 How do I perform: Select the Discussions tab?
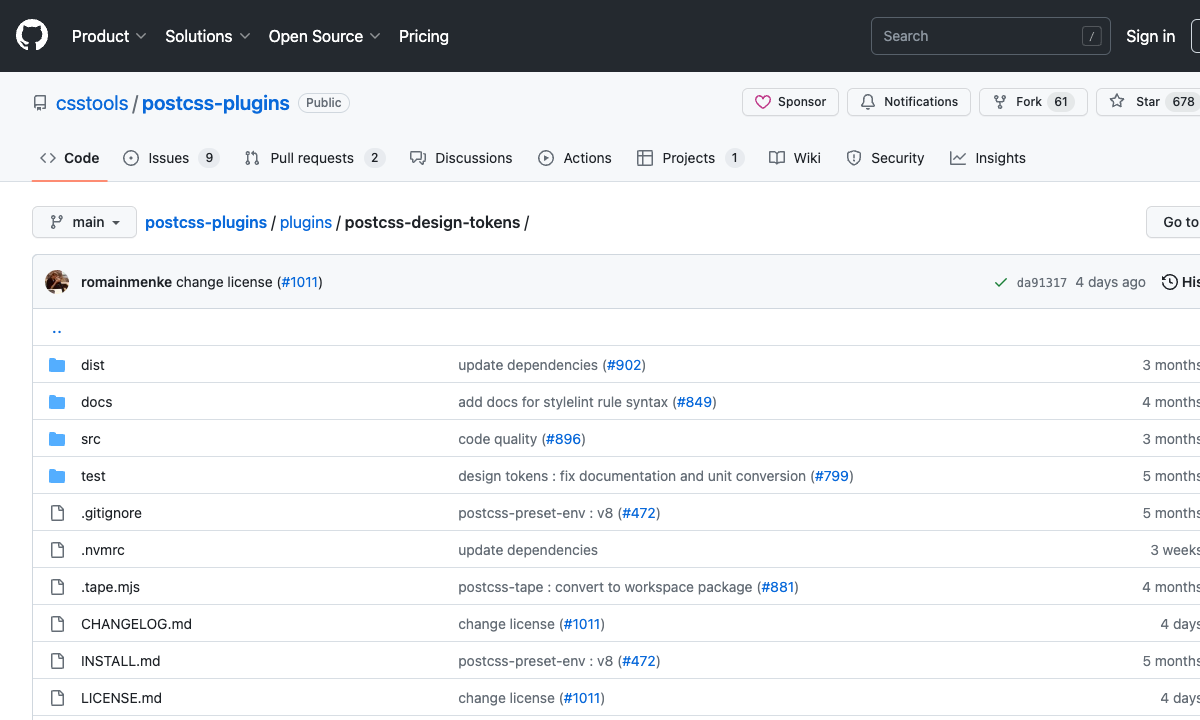473,158
